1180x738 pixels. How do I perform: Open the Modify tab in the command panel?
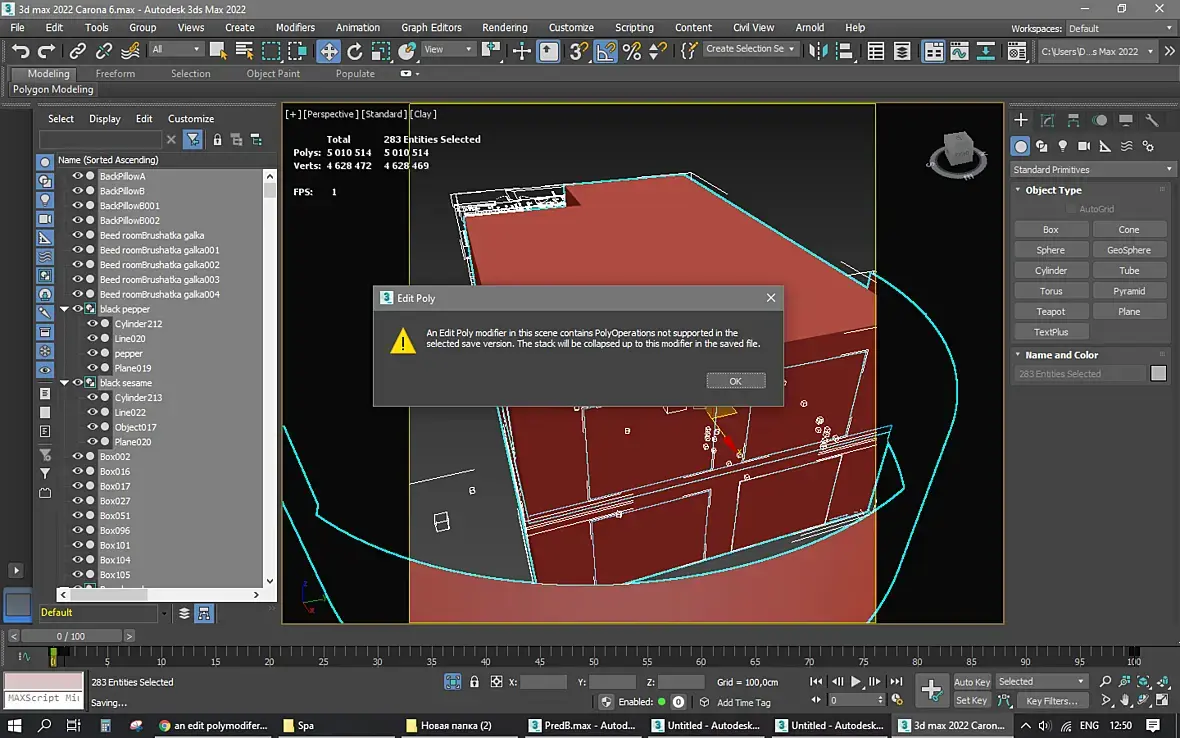[x=1047, y=120]
